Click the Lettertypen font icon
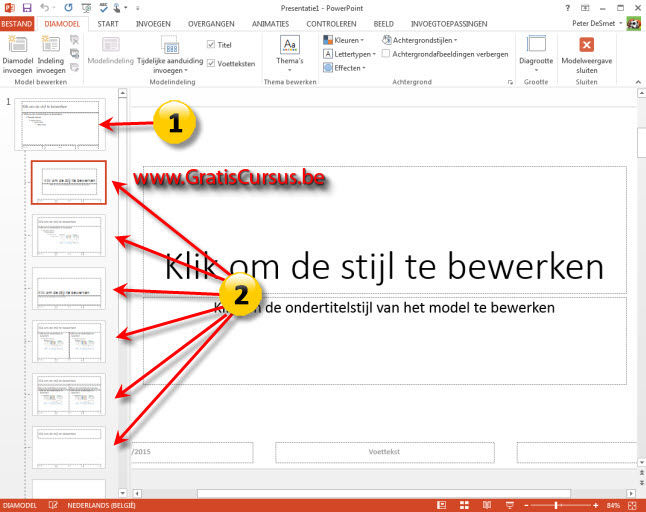The width and height of the screenshot is (646, 512). [x=328, y=54]
